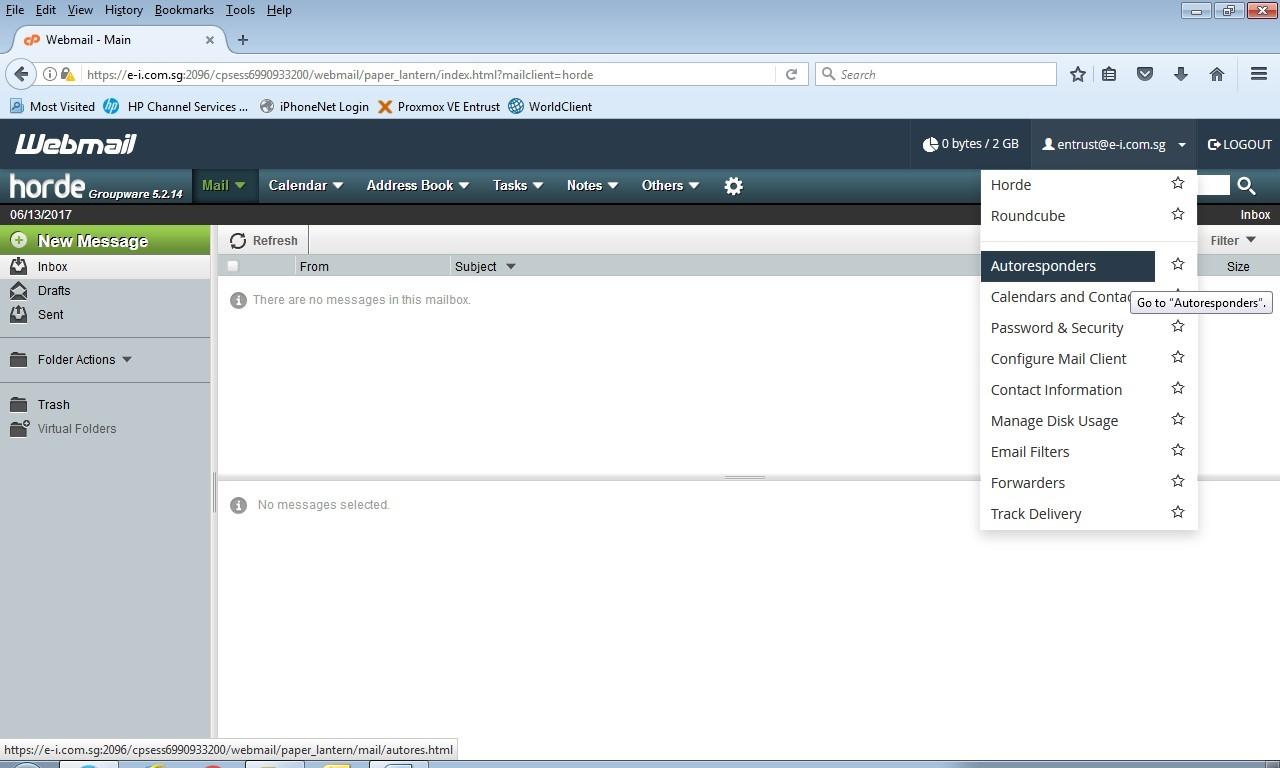Star the Email Filters entry
The height and width of the screenshot is (768, 1280).
(1177, 450)
